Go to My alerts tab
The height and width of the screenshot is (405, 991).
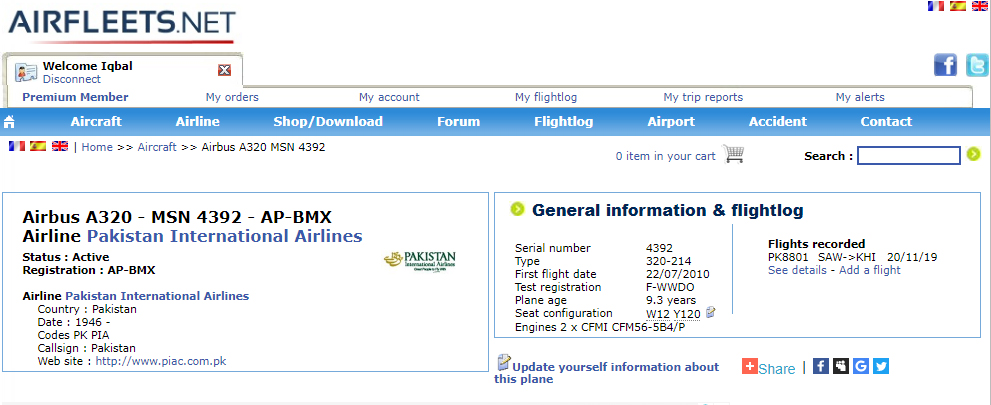click(860, 97)
